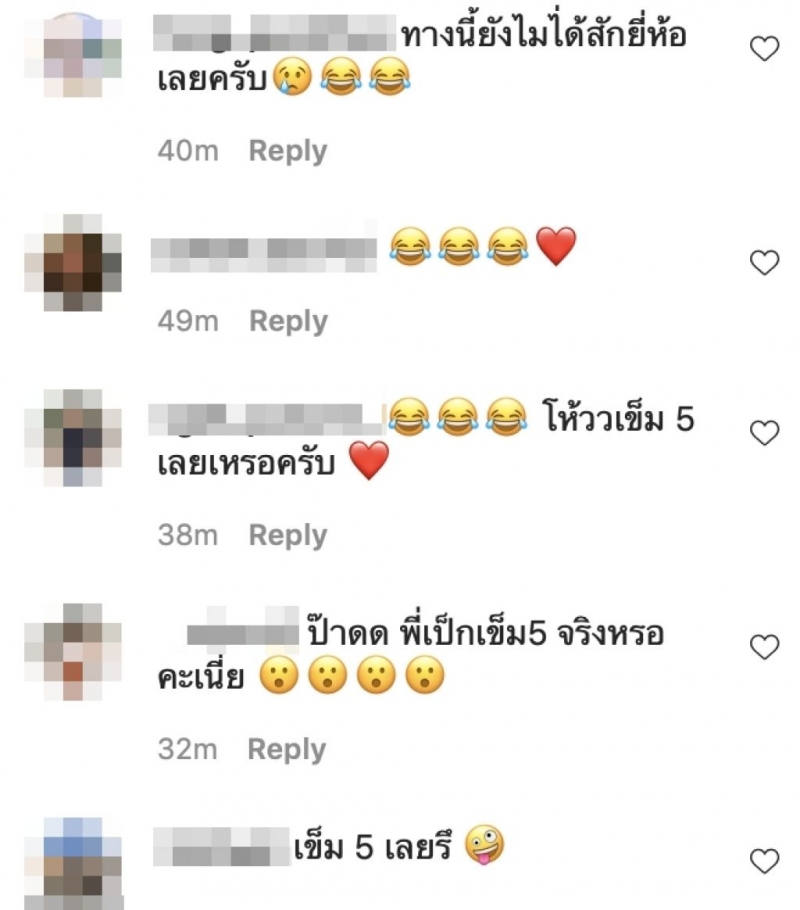Open blurred username on the bottom comment
The width and height of the screenshot is (800, 910).
[221, 847]
